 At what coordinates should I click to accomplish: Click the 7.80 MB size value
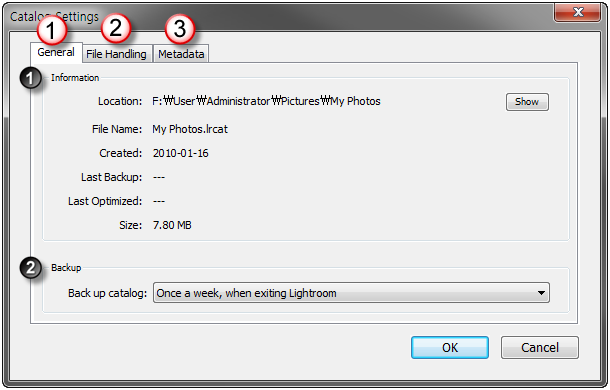tap(172, 225)
